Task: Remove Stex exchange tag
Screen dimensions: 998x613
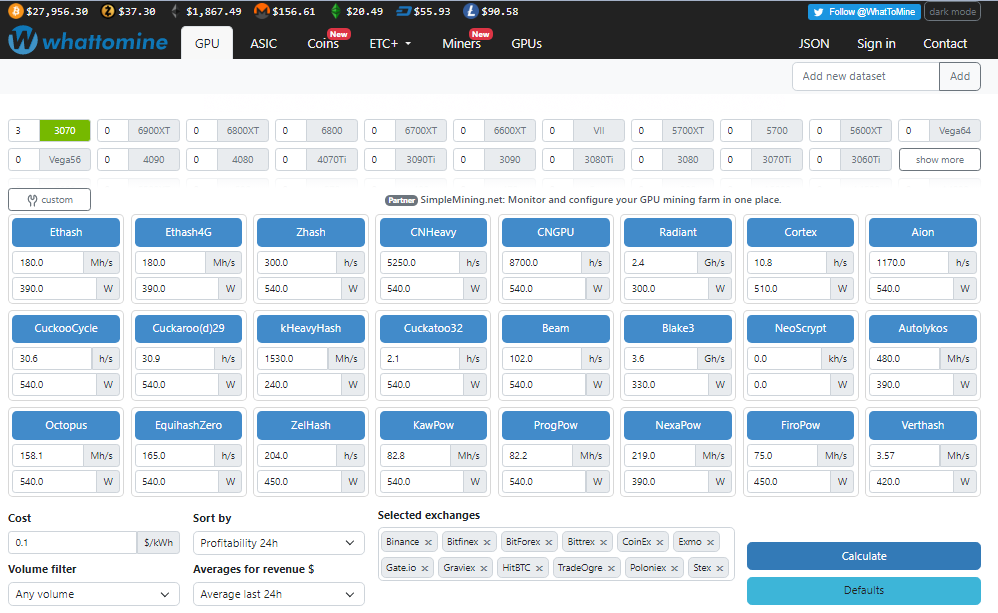Action: click(x=720, y=568)
